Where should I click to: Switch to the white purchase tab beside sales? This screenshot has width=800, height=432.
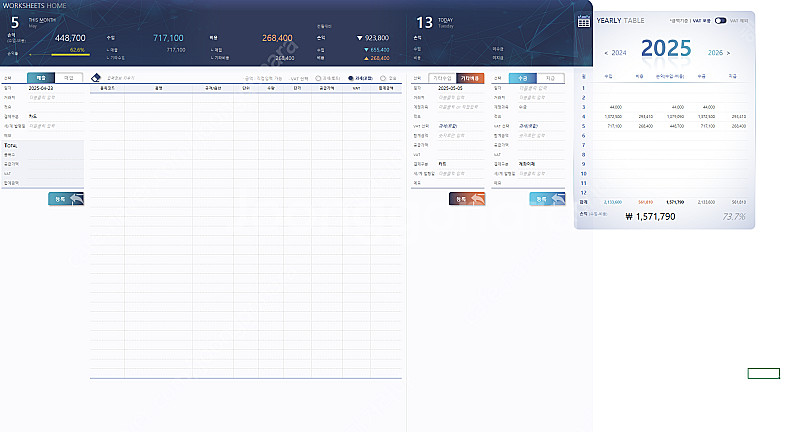coord(69,78)
